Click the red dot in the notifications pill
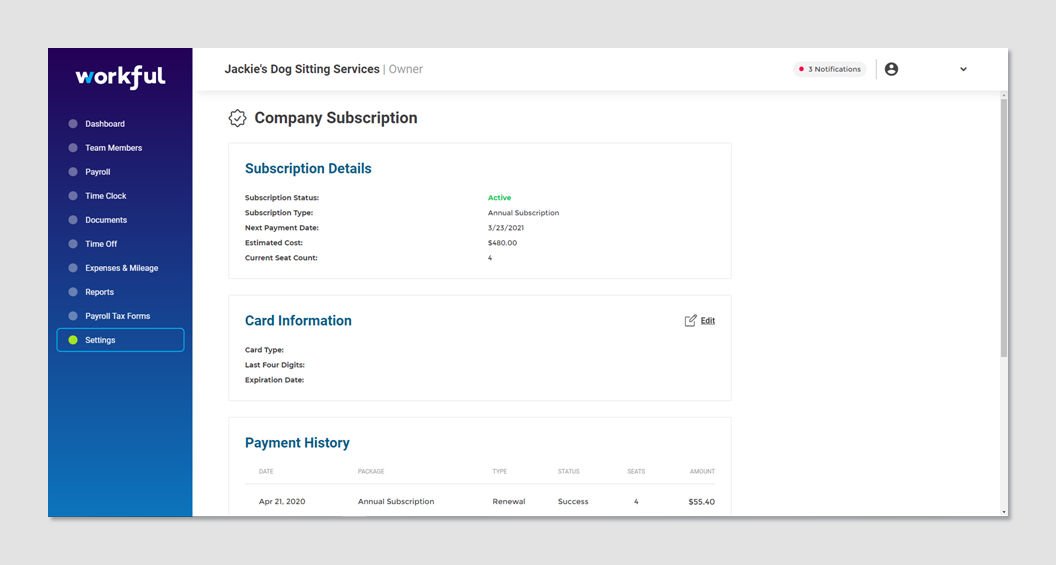The width and height of the screenshot is (1056, 565). pyautogui.click(x=801, y=69)
